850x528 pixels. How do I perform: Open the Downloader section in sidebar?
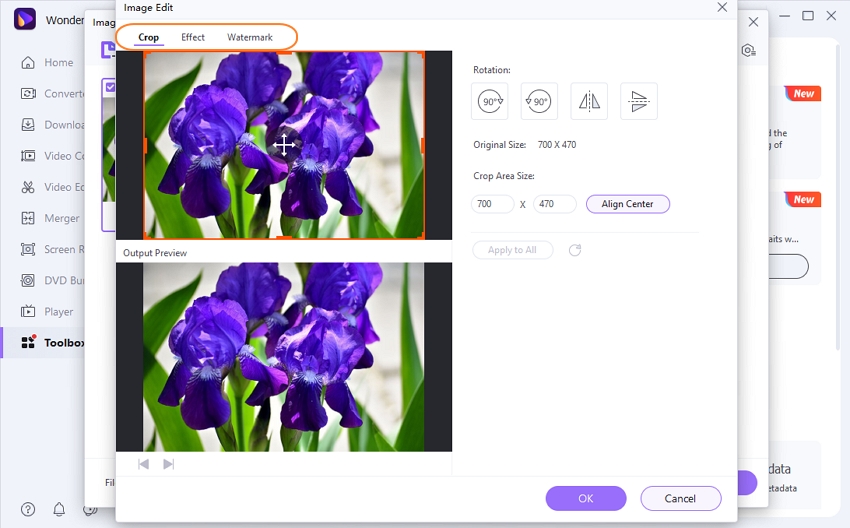(51, 125)
